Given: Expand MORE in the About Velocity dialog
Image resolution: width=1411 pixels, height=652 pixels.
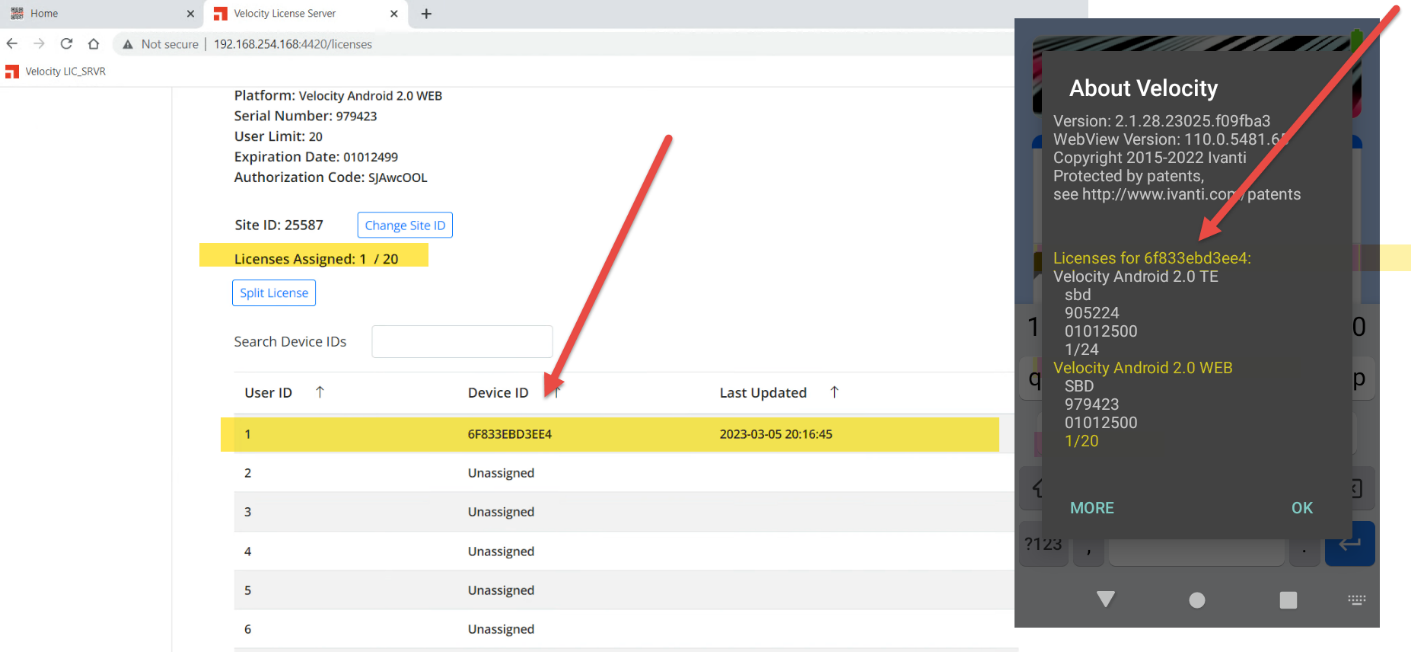Looking at the screenshot, I should pyautogui.click(x=1092, y=508).
